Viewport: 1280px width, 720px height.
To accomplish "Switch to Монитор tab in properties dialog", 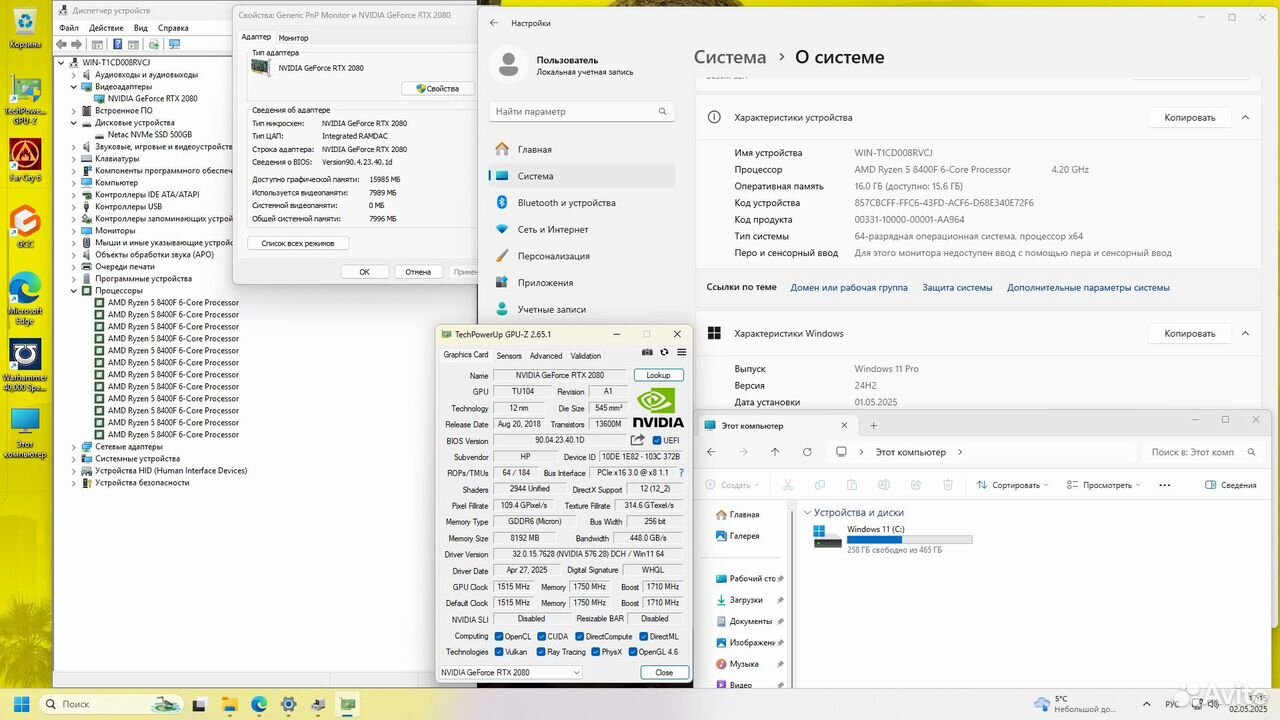I will click(x=293, y=38).
